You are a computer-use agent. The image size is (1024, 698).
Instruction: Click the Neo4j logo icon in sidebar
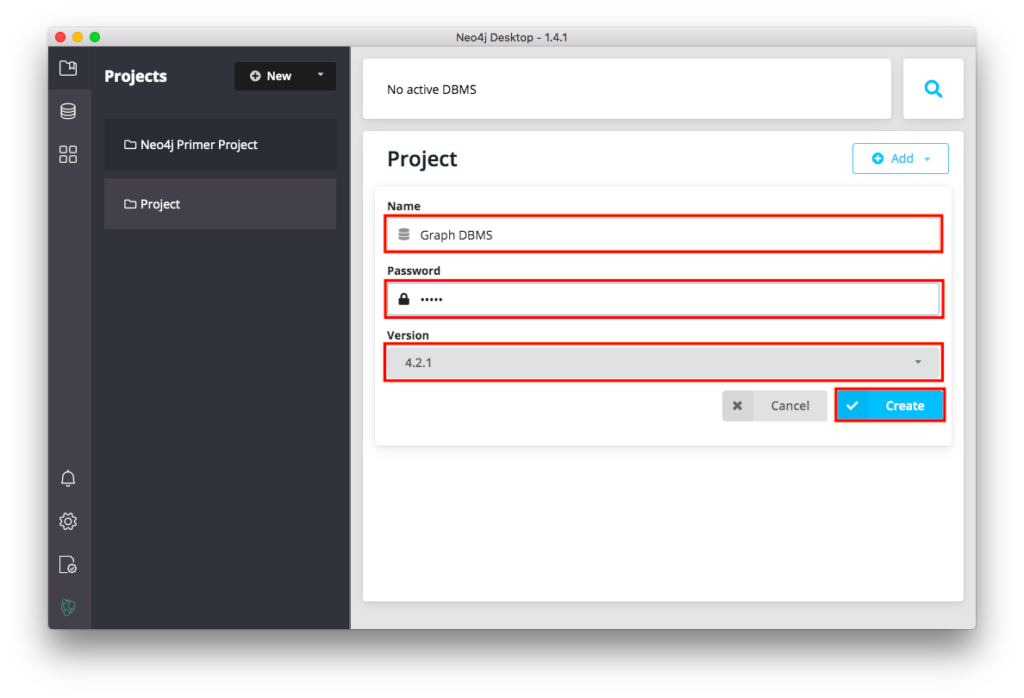point(68,607)
